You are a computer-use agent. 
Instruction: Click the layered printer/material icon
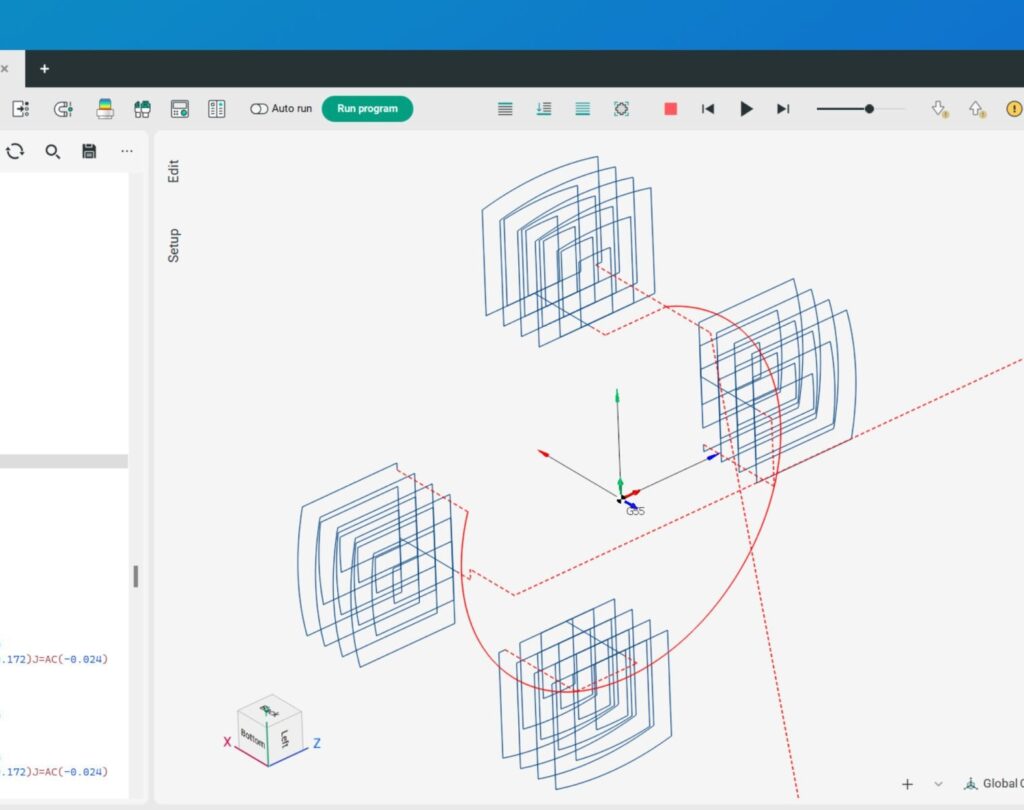104,109
